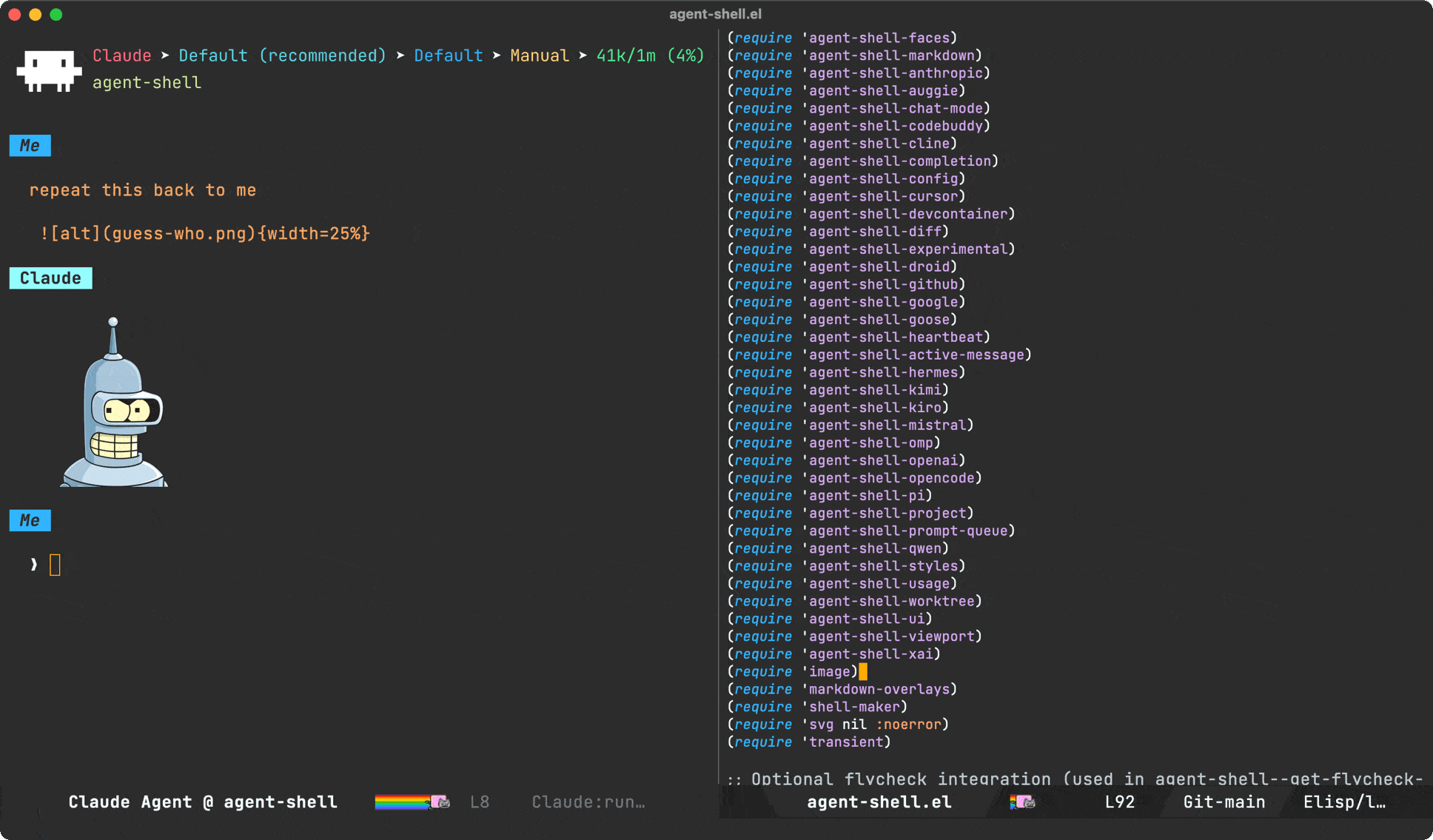1433x840 pixels.
Task: Click the line (require 'transient)
Action: coord(809,743)
